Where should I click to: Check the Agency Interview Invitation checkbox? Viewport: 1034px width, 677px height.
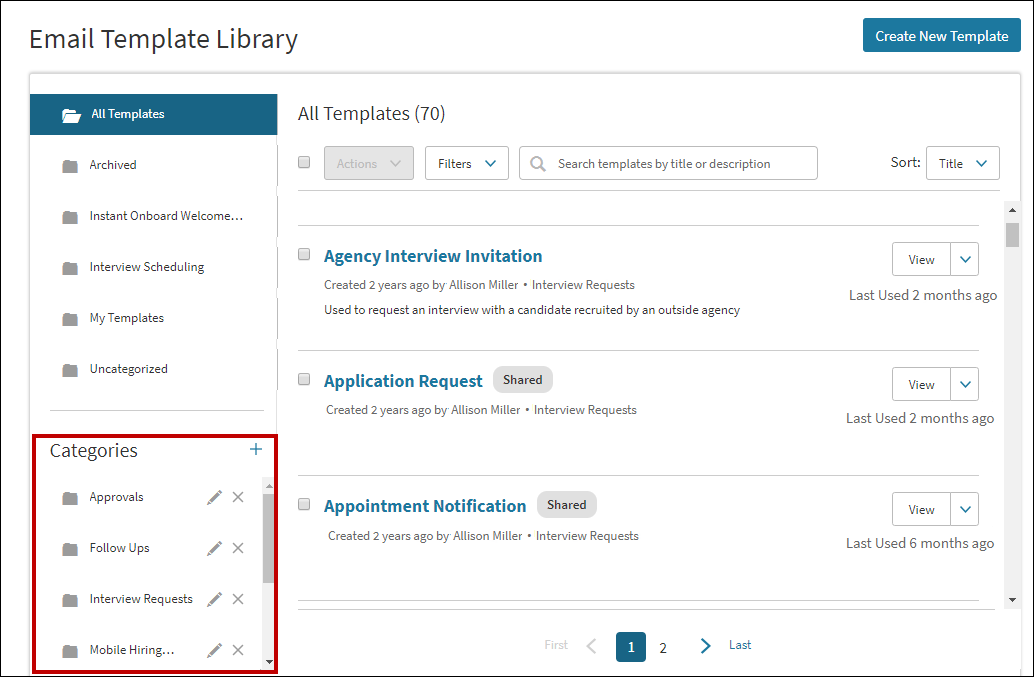pyautogui.click(x=304, y=254)
